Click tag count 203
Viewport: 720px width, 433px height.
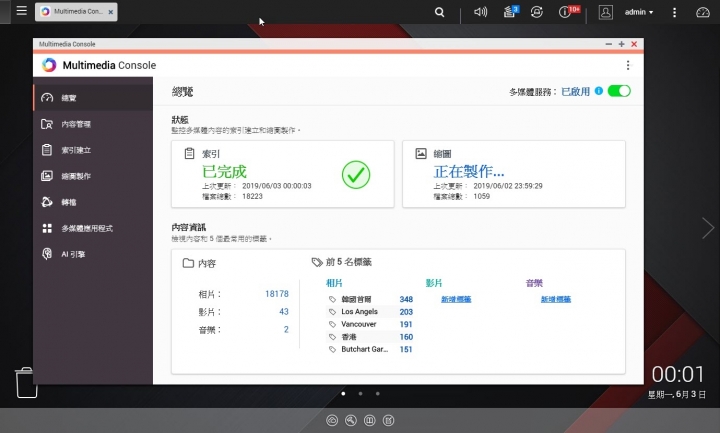coord(406,312)
